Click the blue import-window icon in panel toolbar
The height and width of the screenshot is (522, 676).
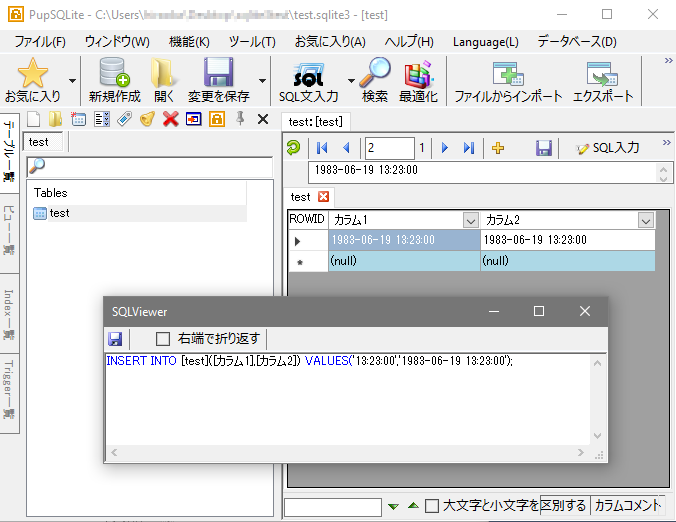point(194,119)
